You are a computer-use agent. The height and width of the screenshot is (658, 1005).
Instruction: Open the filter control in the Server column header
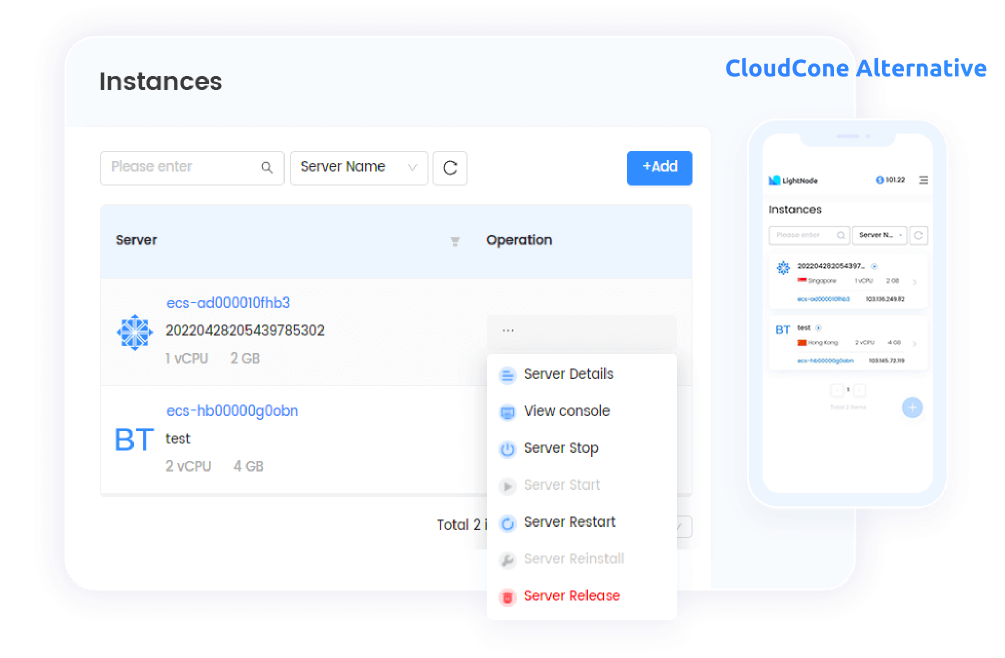[455, 241]
